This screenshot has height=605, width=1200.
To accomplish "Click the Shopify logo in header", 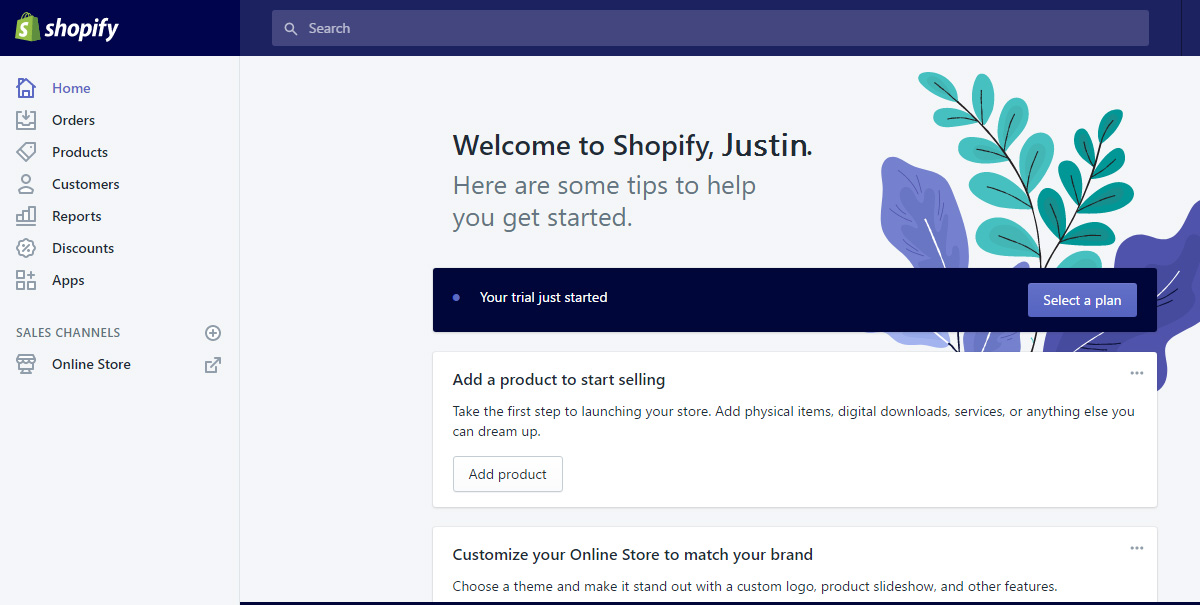I will [67, 28].
